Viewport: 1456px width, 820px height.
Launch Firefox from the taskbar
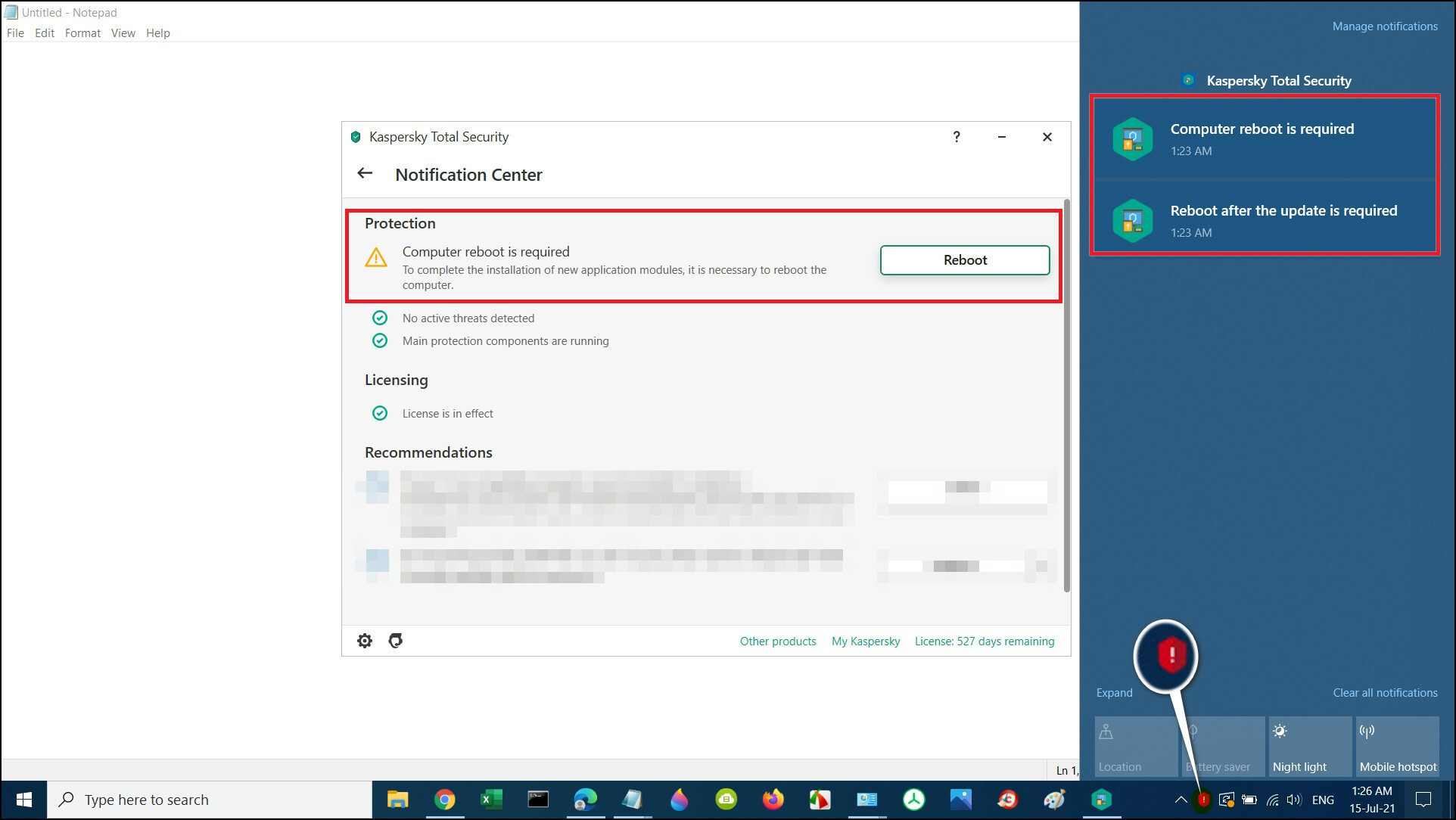[773, 800]
